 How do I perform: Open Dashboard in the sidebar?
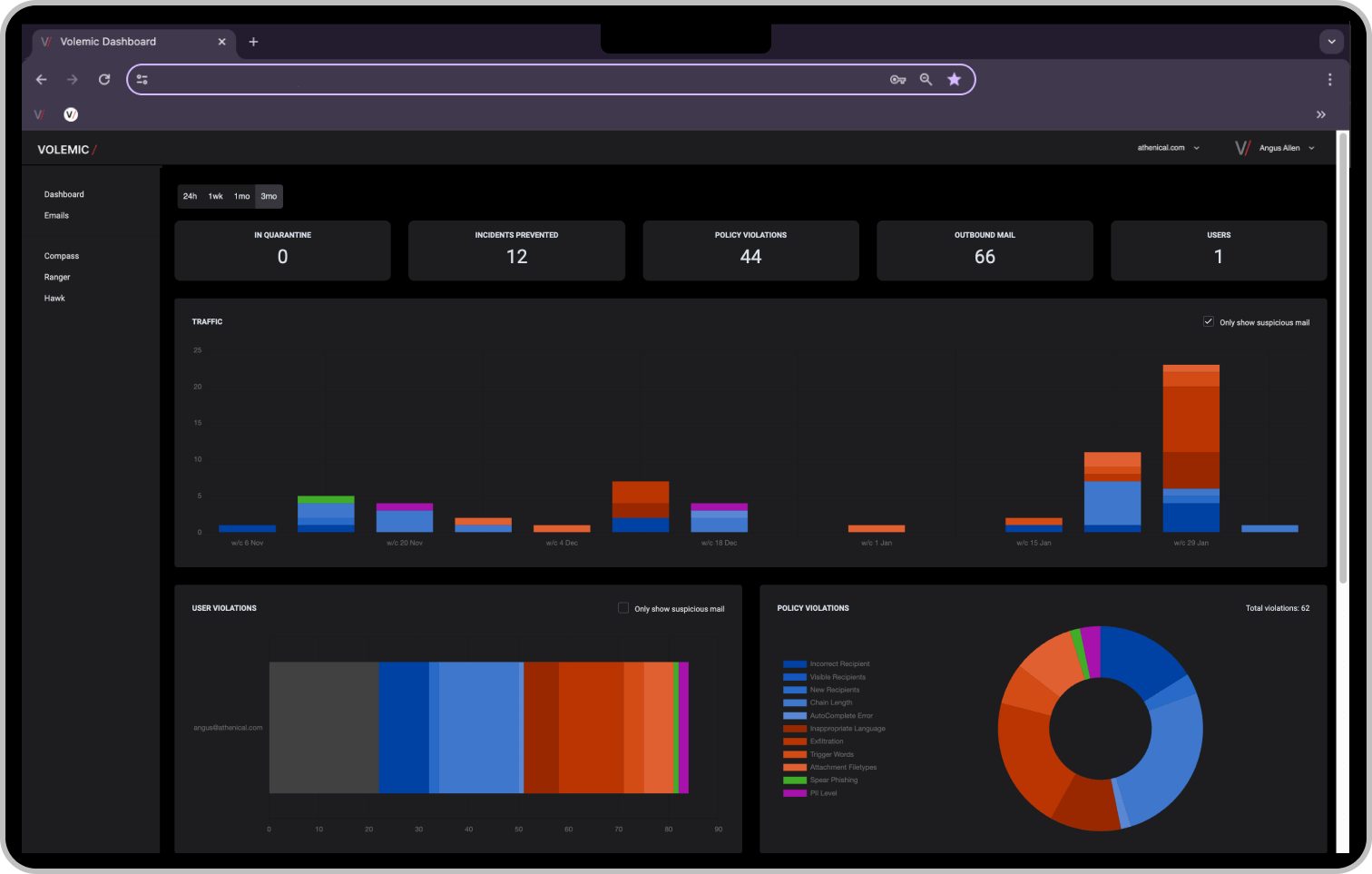click(64, 194)
